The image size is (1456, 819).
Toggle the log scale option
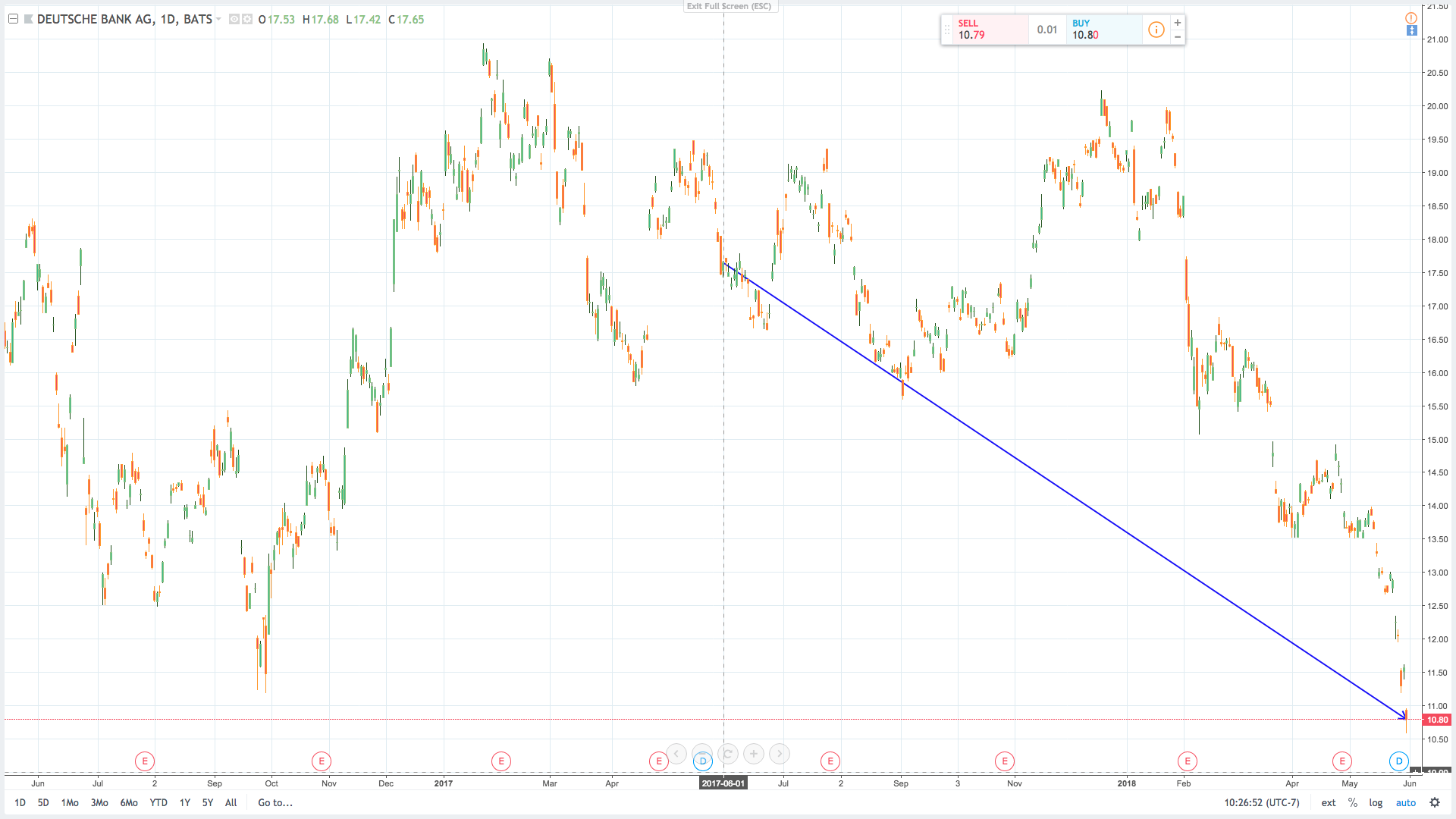point(1375,802)
